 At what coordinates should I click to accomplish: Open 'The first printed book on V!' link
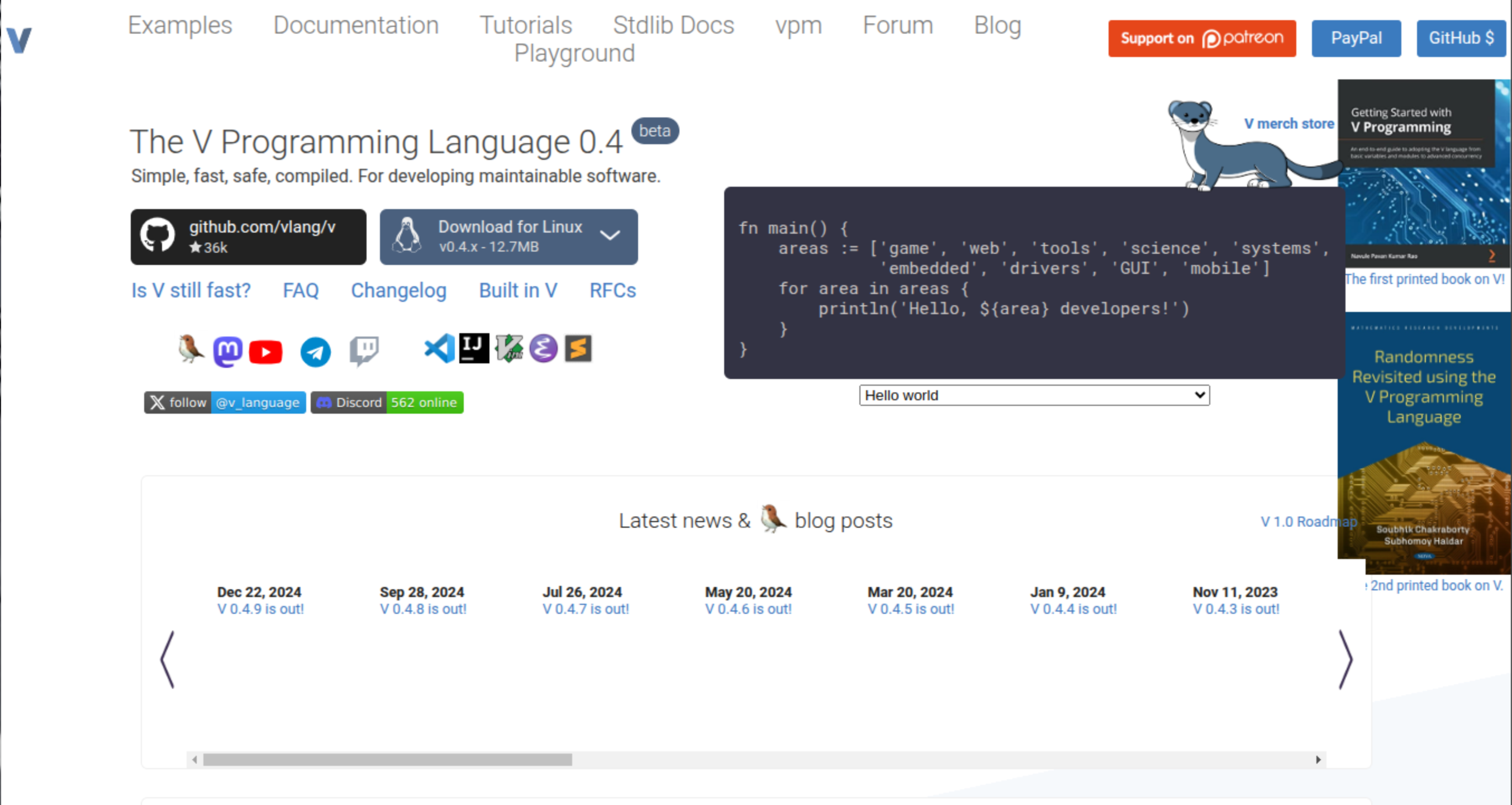click(1424, 279)
